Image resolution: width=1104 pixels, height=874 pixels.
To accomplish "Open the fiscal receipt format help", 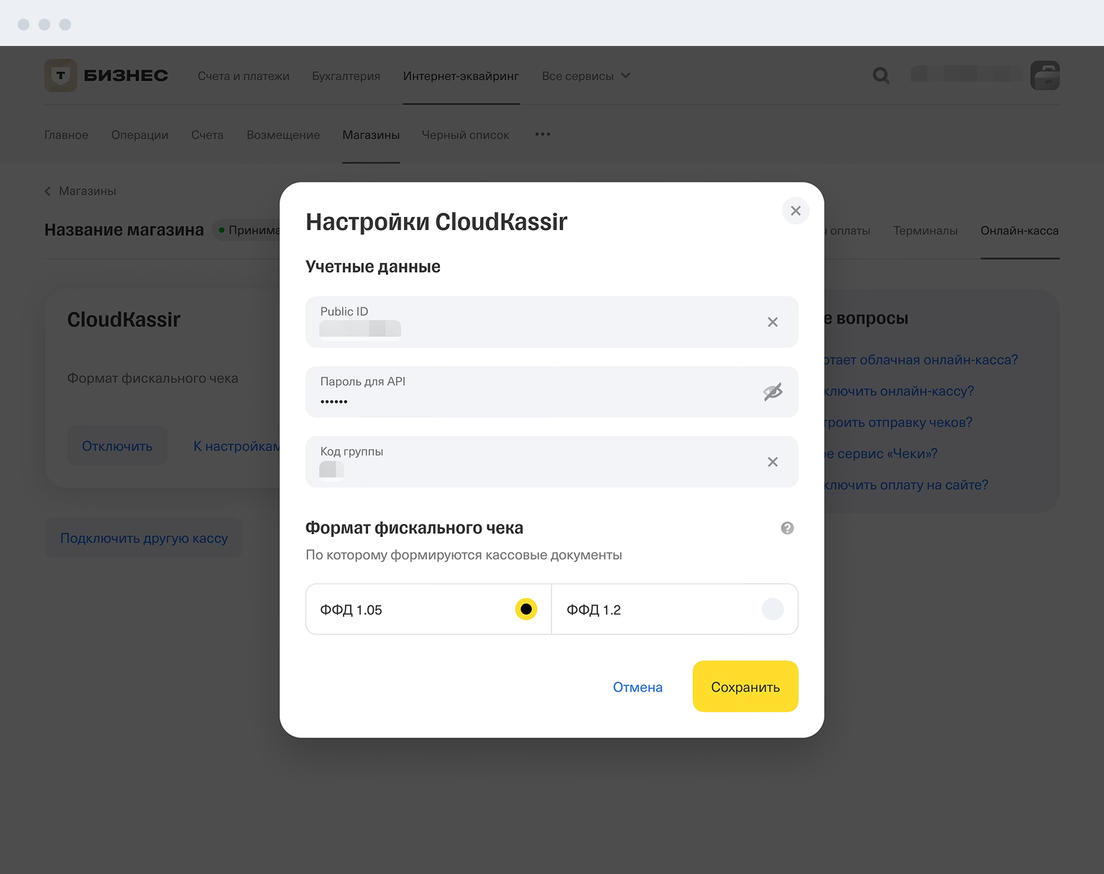I will (787, 528).
